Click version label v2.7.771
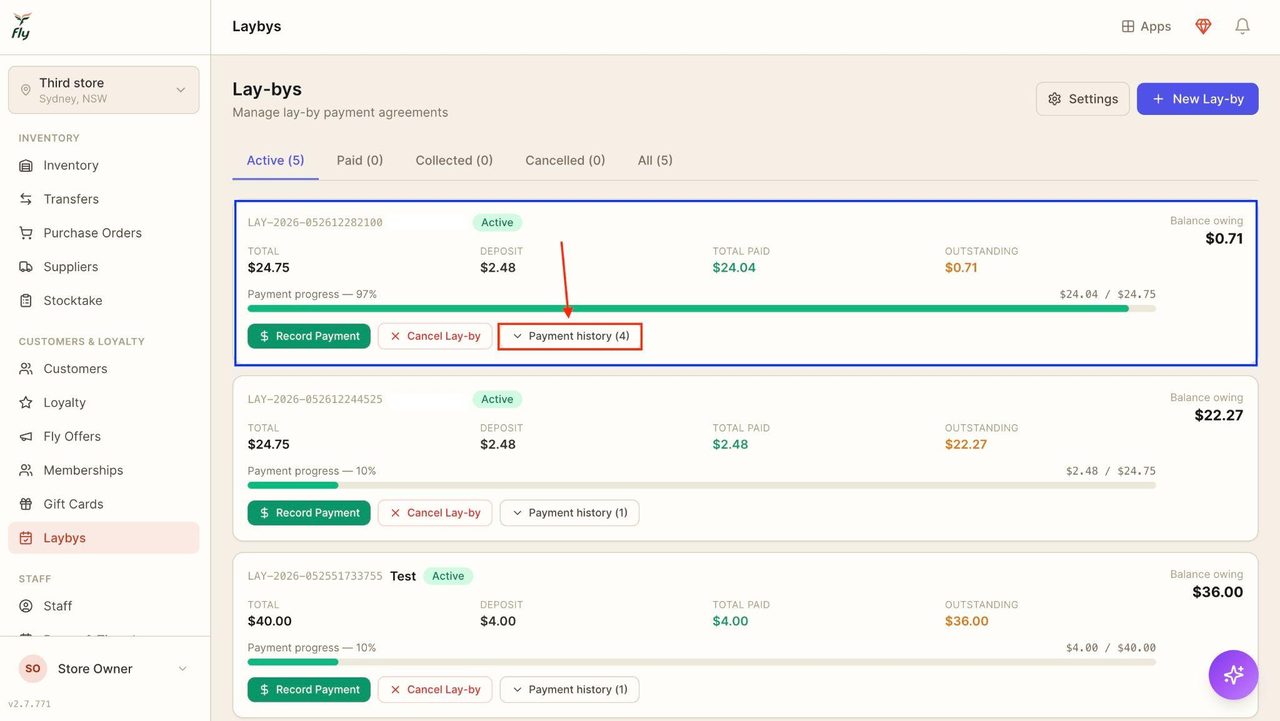 [x=30, y=704]
